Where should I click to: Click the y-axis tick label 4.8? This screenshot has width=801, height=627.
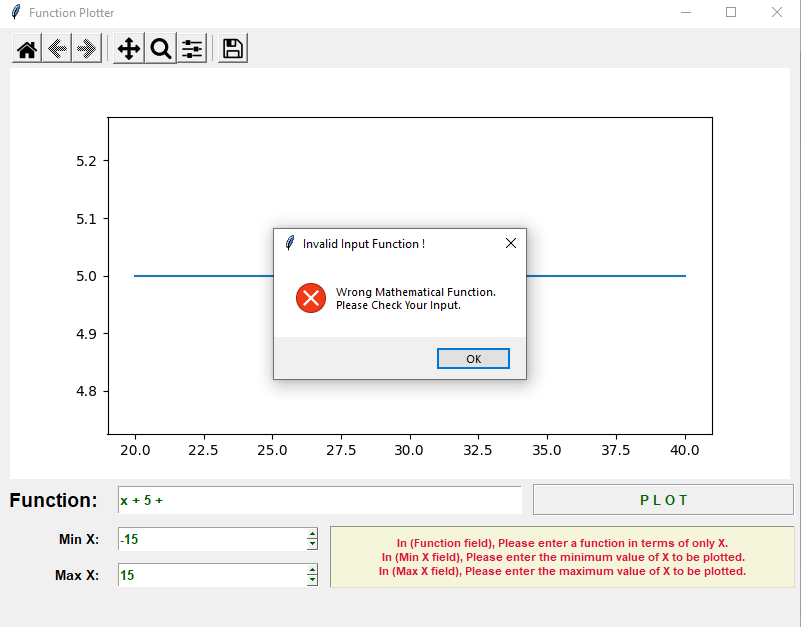[x=86, y=391]
